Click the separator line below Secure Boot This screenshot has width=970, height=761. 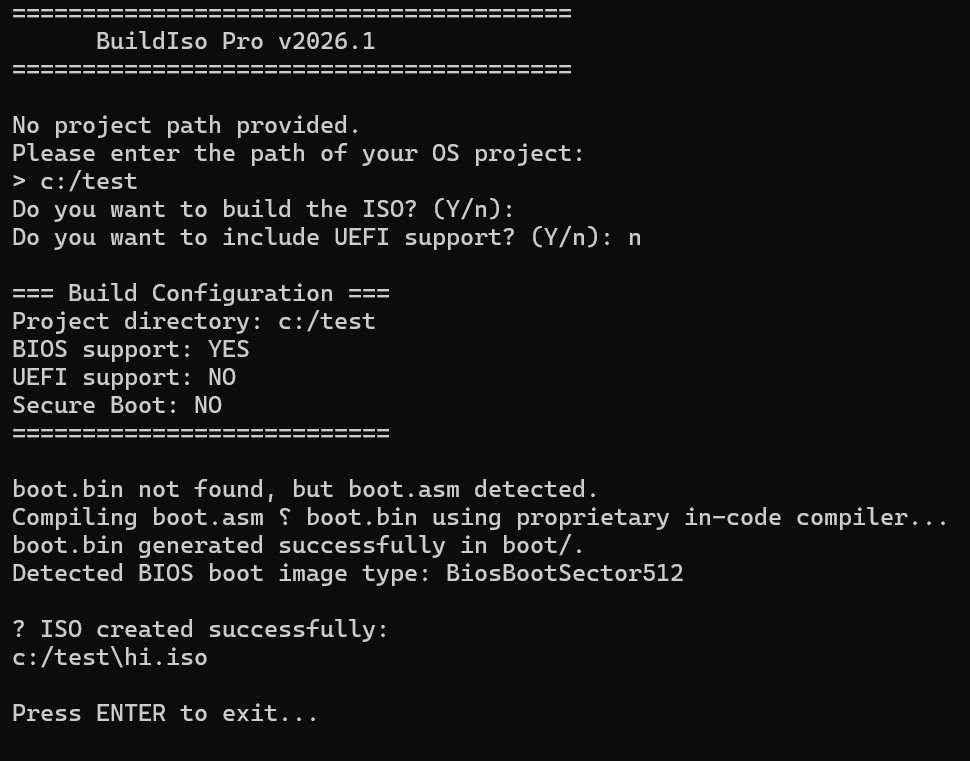[x=200, y=433]
